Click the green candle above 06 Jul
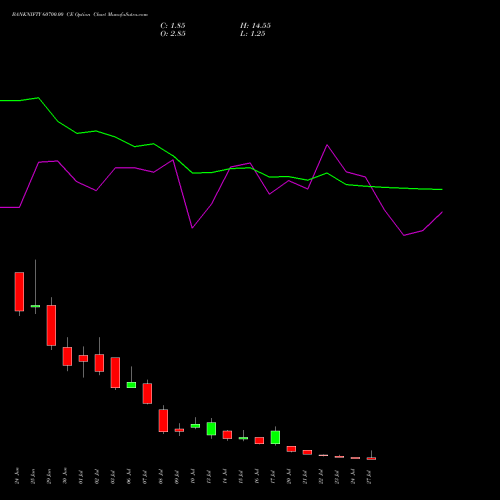This screenshot has width=500, height=500. pos(131,385)
